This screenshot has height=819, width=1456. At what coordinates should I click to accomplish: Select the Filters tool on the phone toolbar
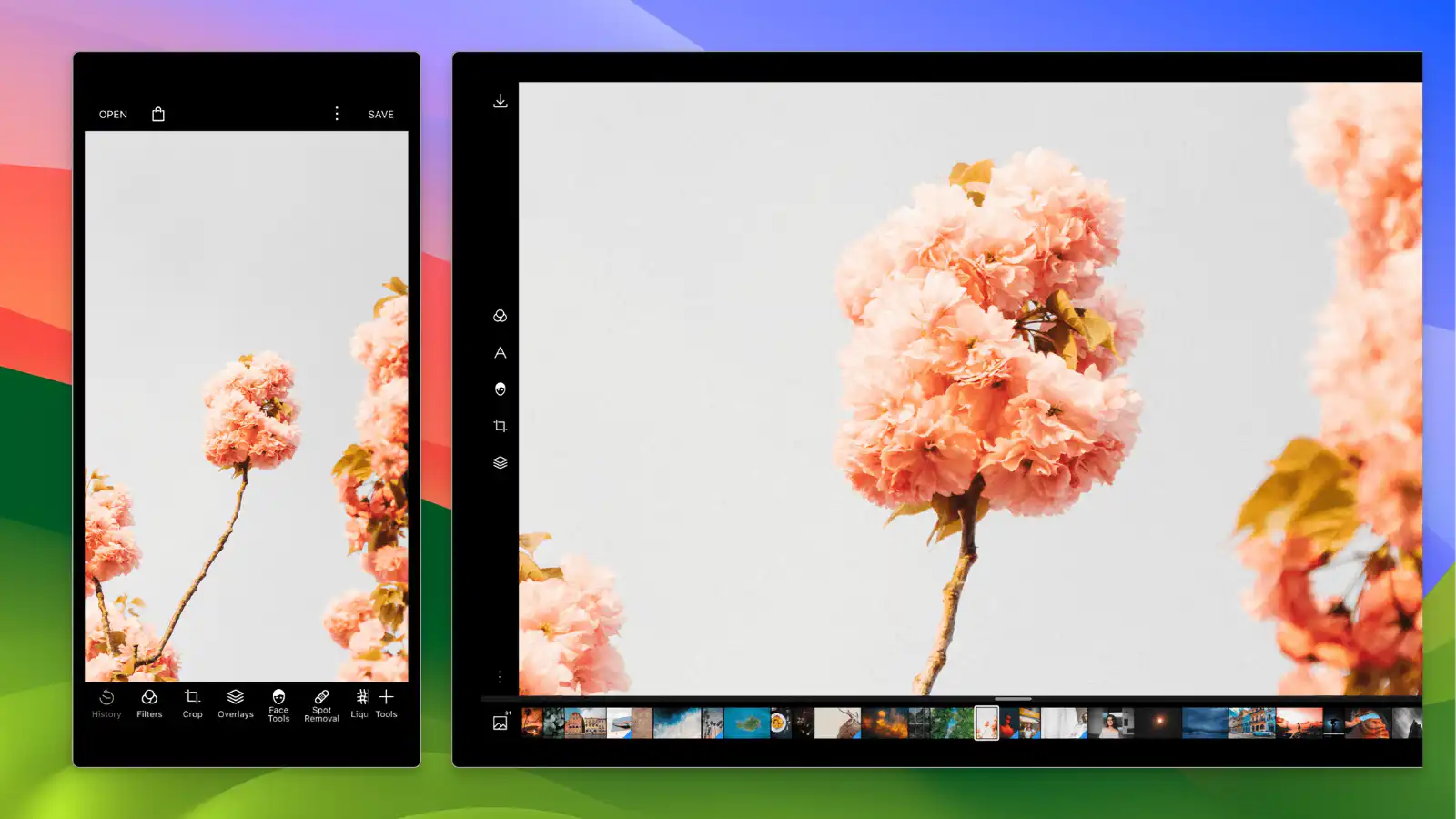point(148,705)
